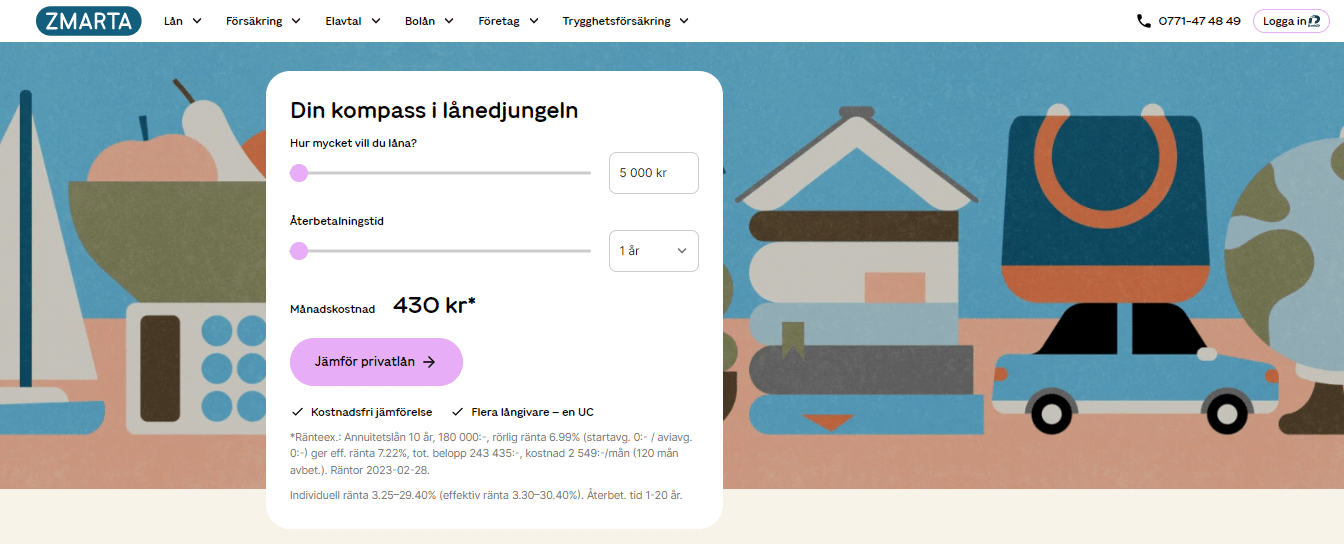Click the chevron icon beside Lån
The width and height of the screenshot is (1344, 544).
pyautogui.click(x=196, y=21)
